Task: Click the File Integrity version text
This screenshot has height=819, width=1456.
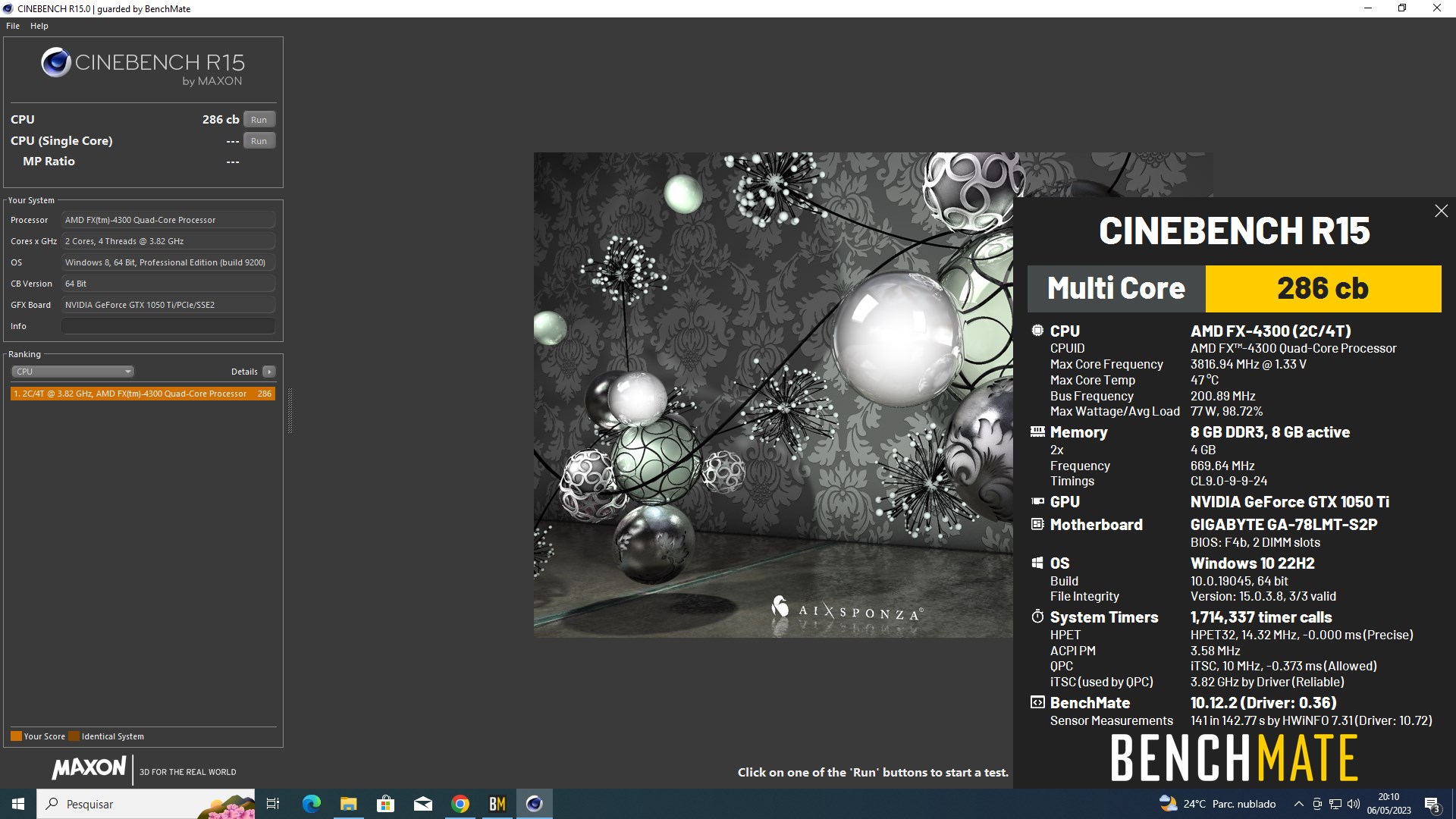Action: [x=1263, y=597]
